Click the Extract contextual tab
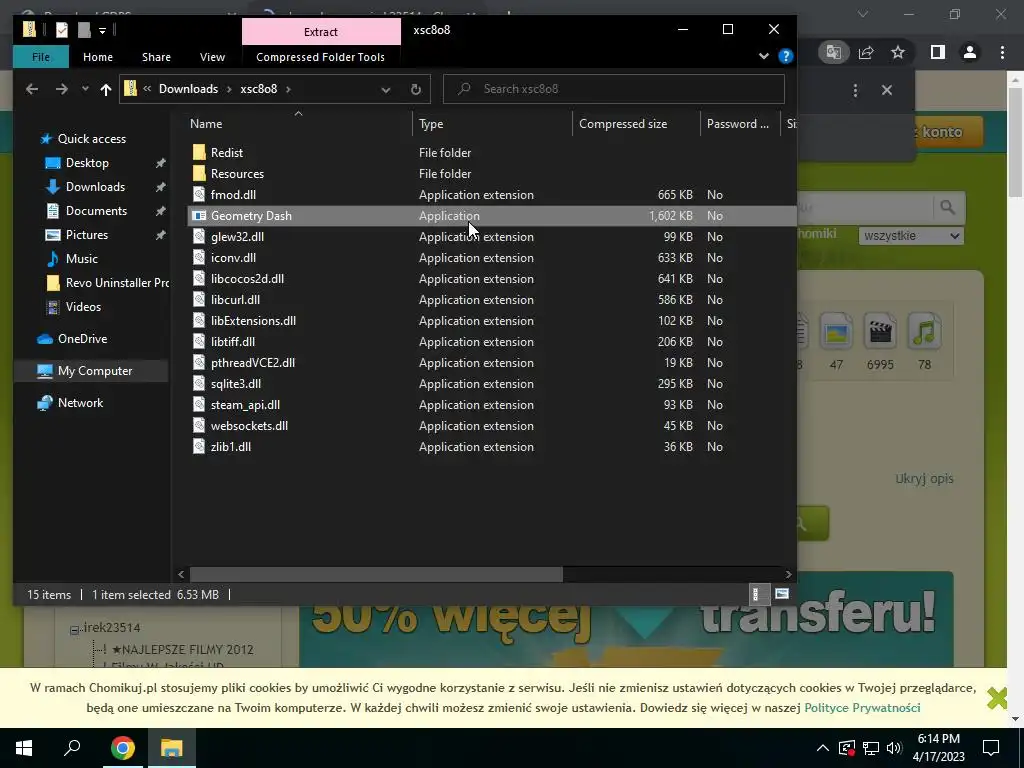 coord(321,31)
